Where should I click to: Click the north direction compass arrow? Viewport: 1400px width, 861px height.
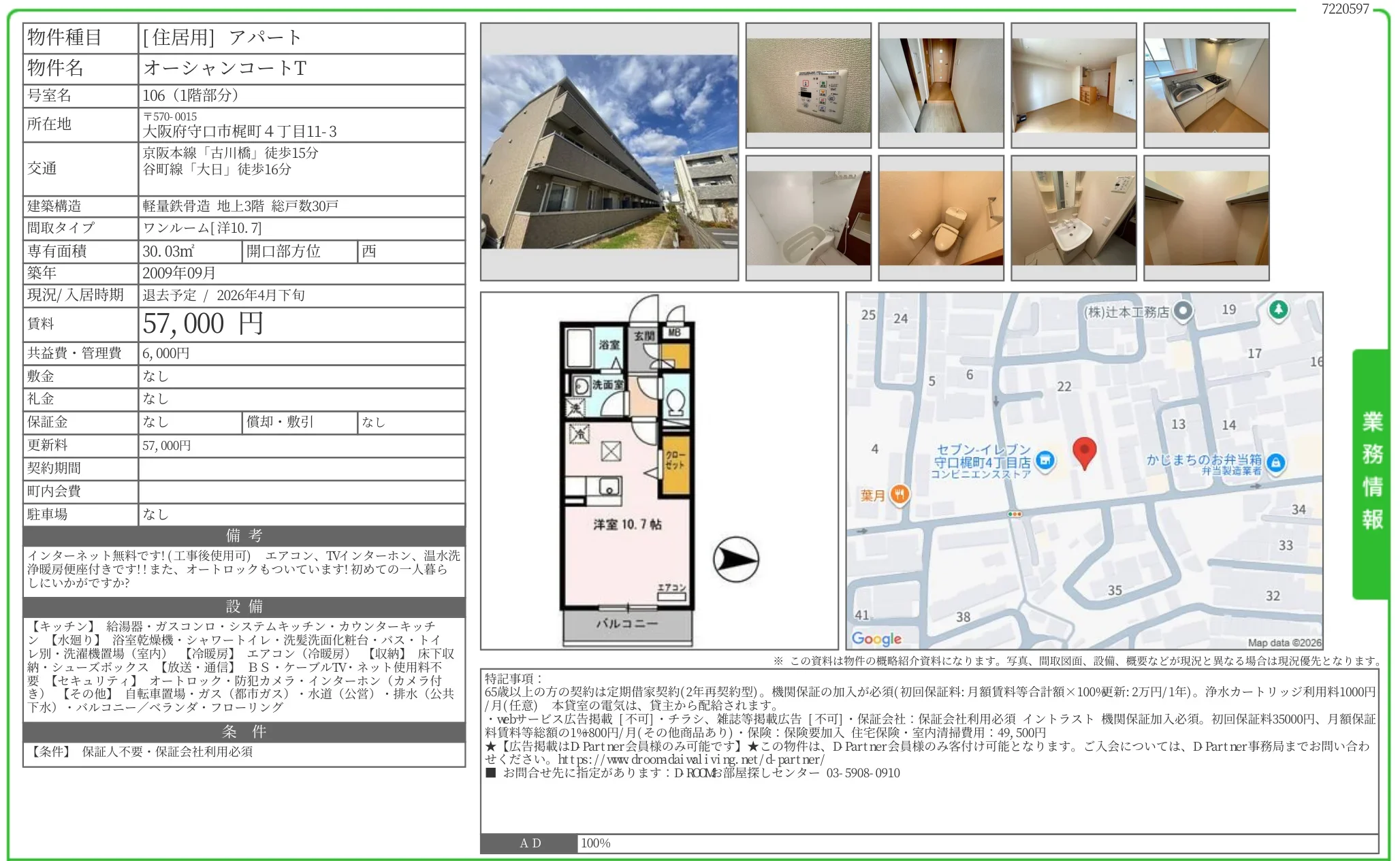pyautogui.click(x=735, y=559)
